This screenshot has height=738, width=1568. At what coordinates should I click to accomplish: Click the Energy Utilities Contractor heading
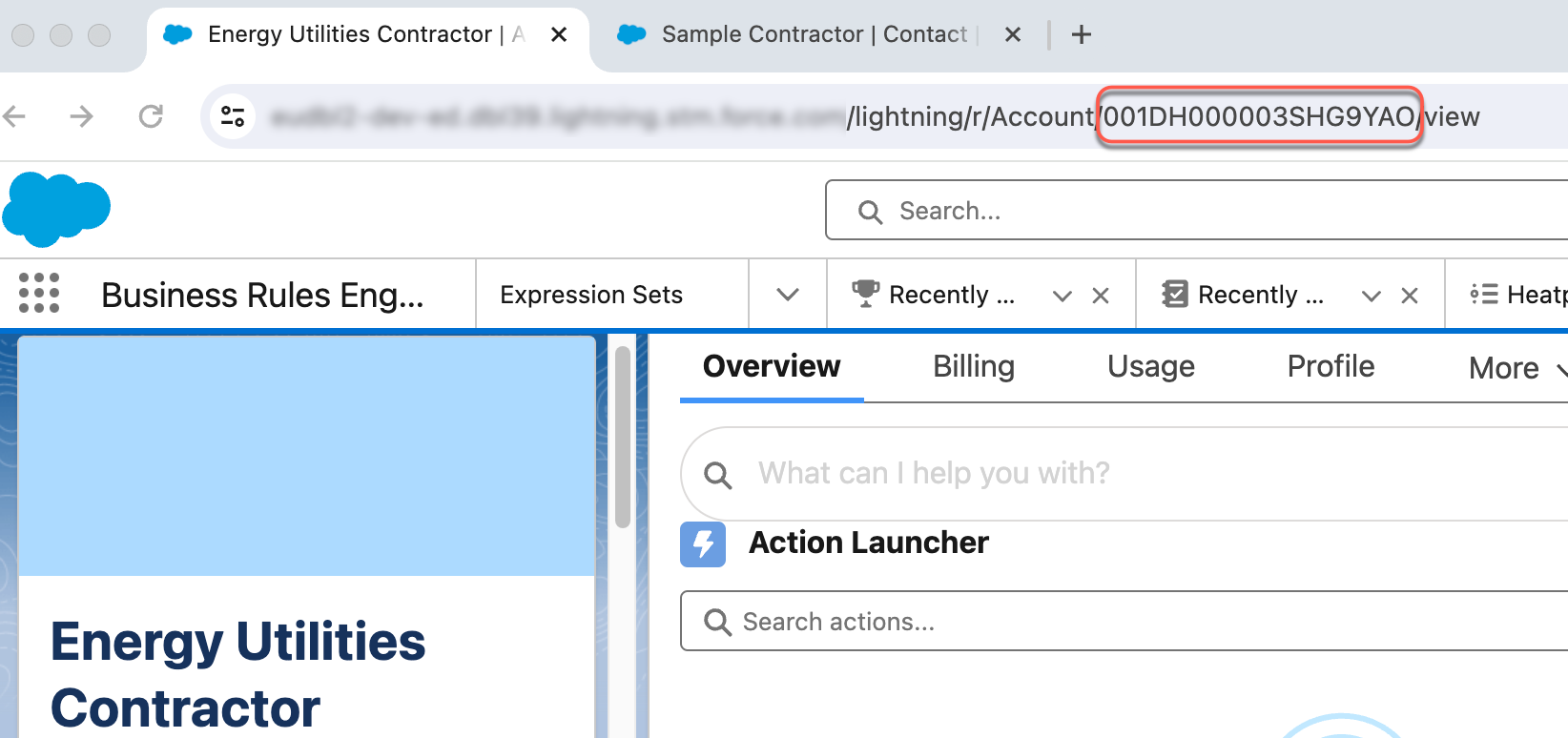(238, 674)
